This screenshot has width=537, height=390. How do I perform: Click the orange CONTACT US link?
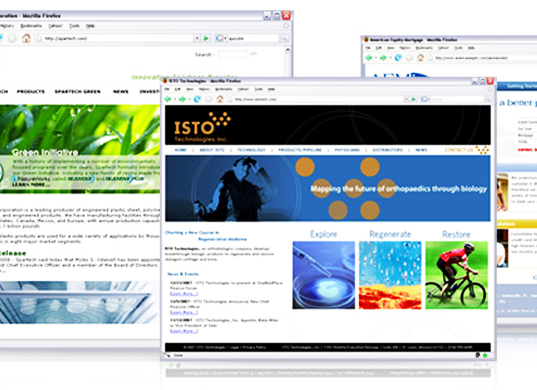click(459, 150)
